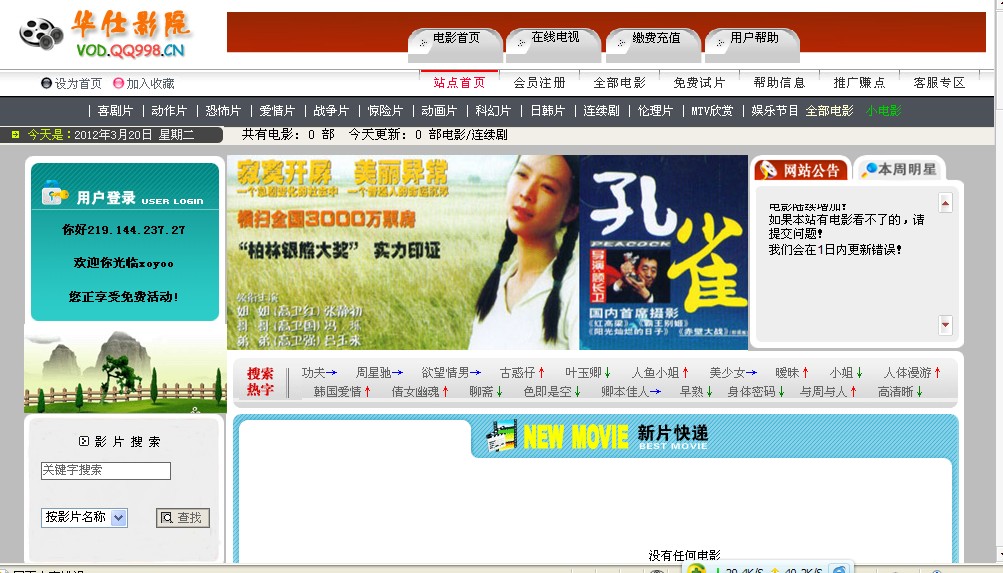Click 加入收藏 link
This screenshot has height=573, width=1003.
click(x=150, y=83)
